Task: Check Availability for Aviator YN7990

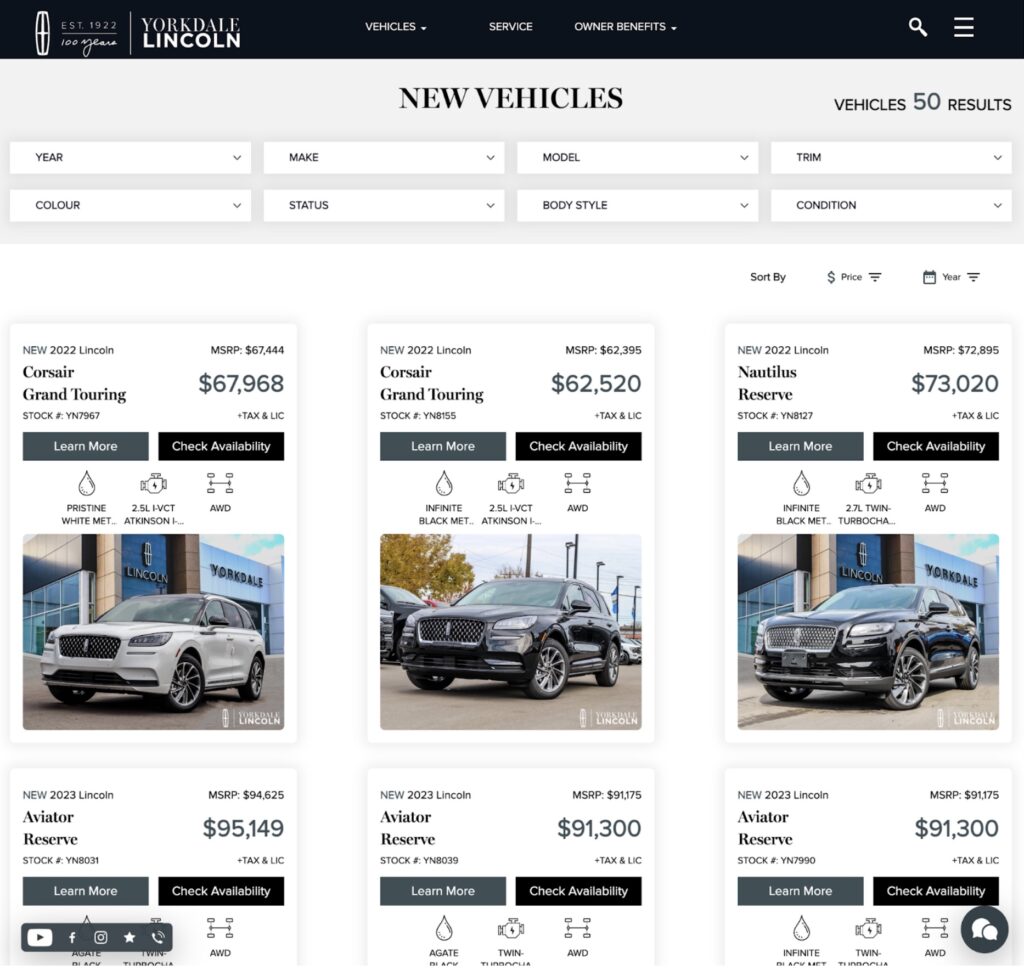Action: [935, 891]
